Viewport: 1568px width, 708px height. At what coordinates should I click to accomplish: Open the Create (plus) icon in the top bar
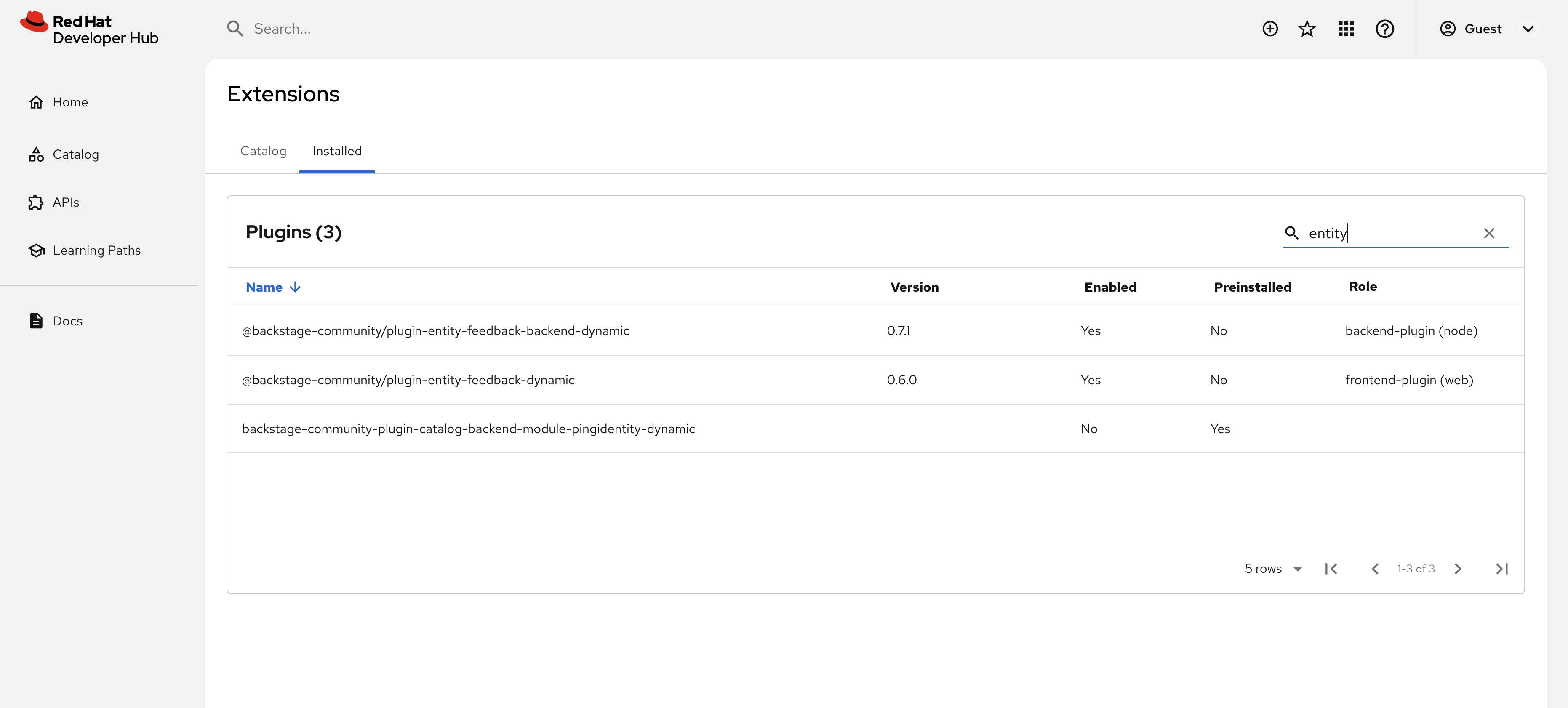pos(1270,29)
